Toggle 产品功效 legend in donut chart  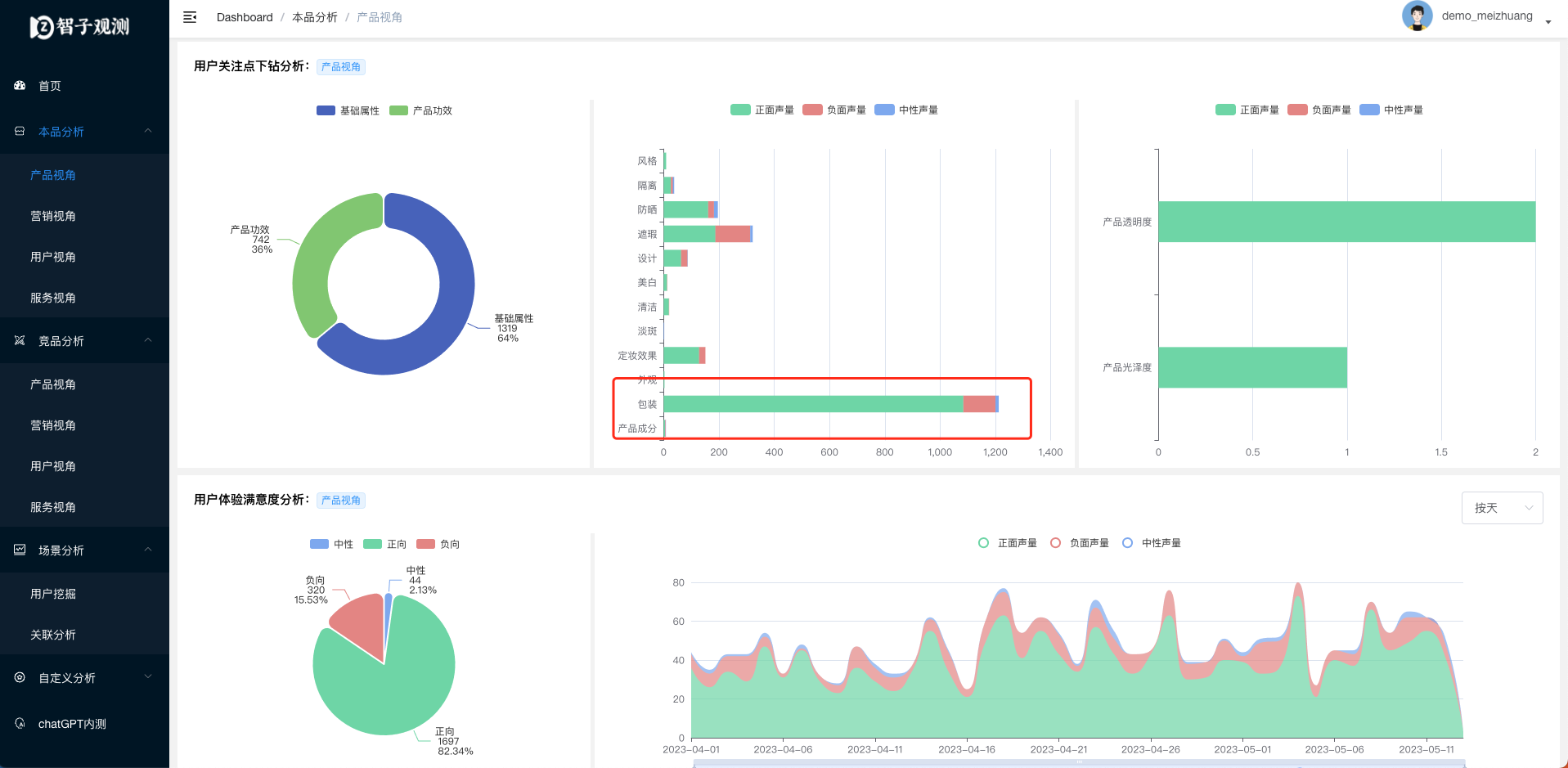click(420, 110)
